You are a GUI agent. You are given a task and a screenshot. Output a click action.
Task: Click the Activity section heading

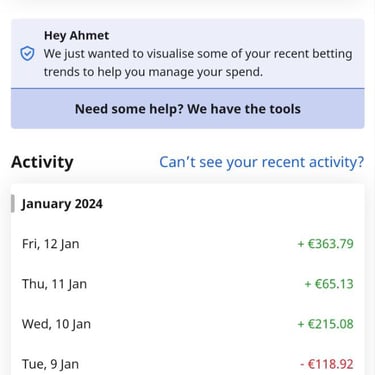(x=42, y=162)
